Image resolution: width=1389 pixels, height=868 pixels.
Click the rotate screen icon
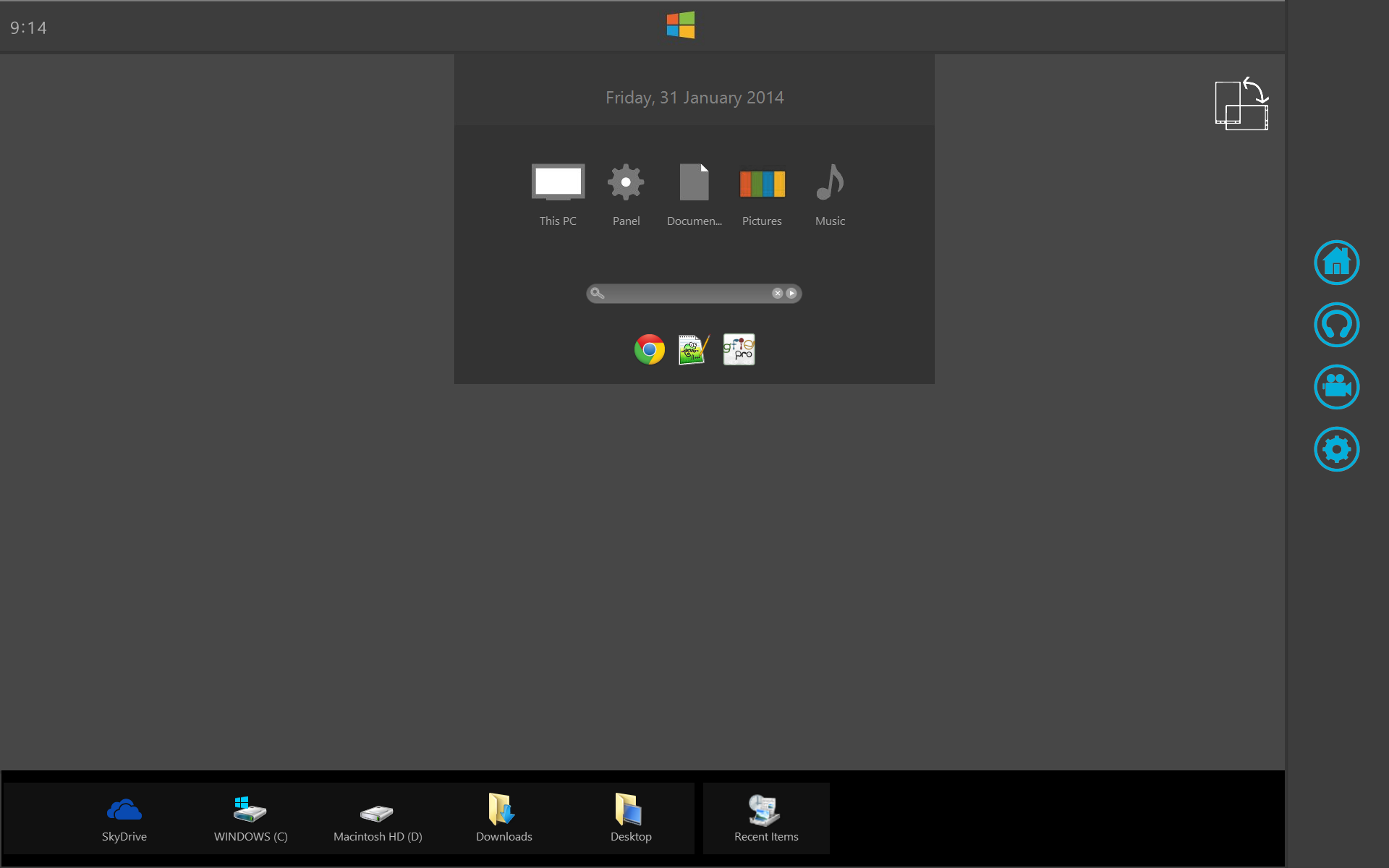point(1241,105)
